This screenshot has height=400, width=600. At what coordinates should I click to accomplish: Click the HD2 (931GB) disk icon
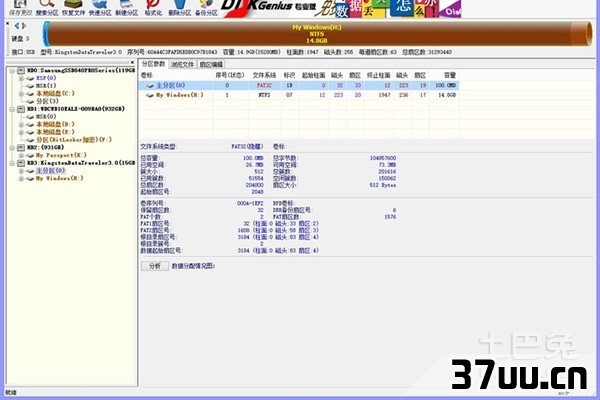[x=21, y=147]
